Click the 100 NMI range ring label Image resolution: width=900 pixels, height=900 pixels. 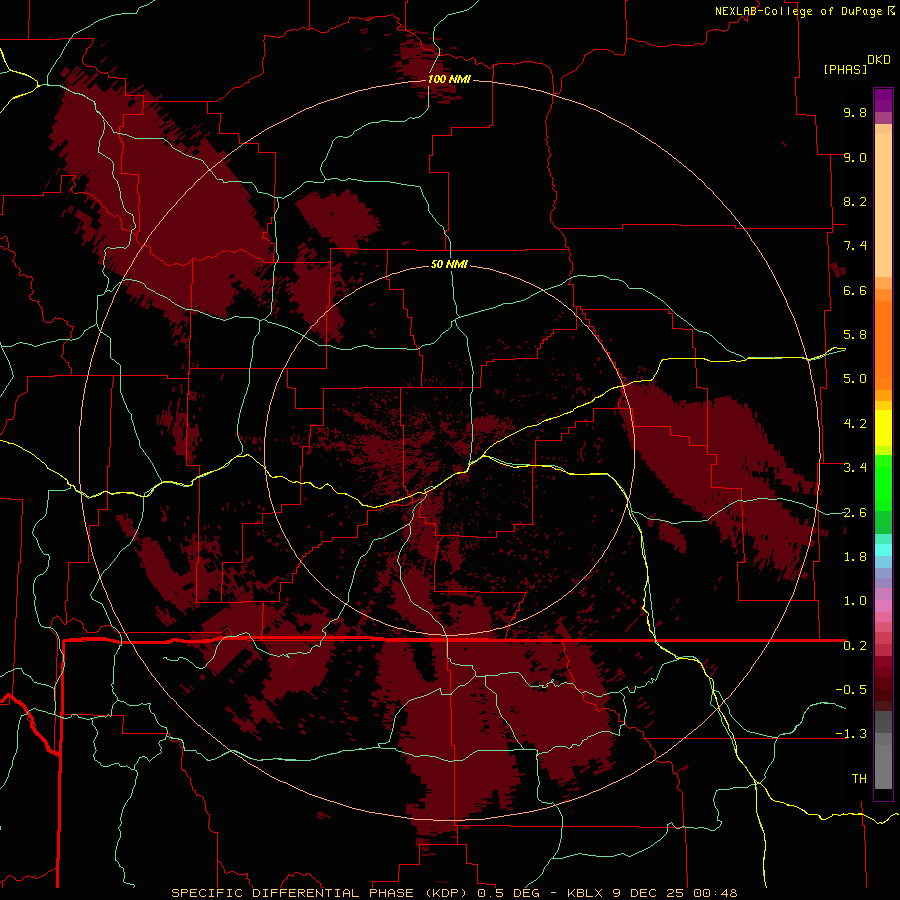[449, 79]
